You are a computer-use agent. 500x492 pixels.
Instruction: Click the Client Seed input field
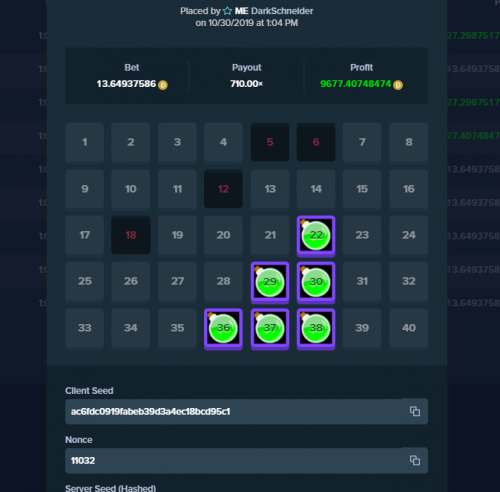pos(246,411)
